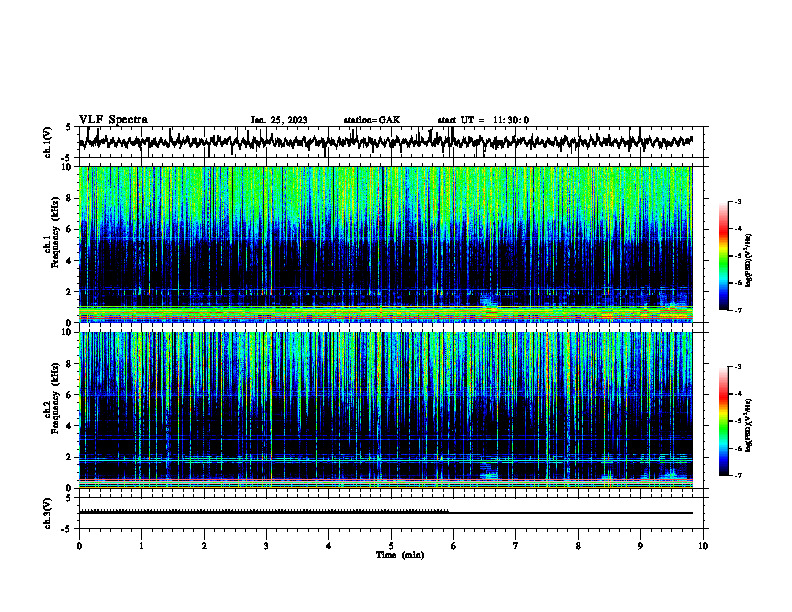
Task: Click the '-3' label on ch.1 color bar
Action: 738,202
